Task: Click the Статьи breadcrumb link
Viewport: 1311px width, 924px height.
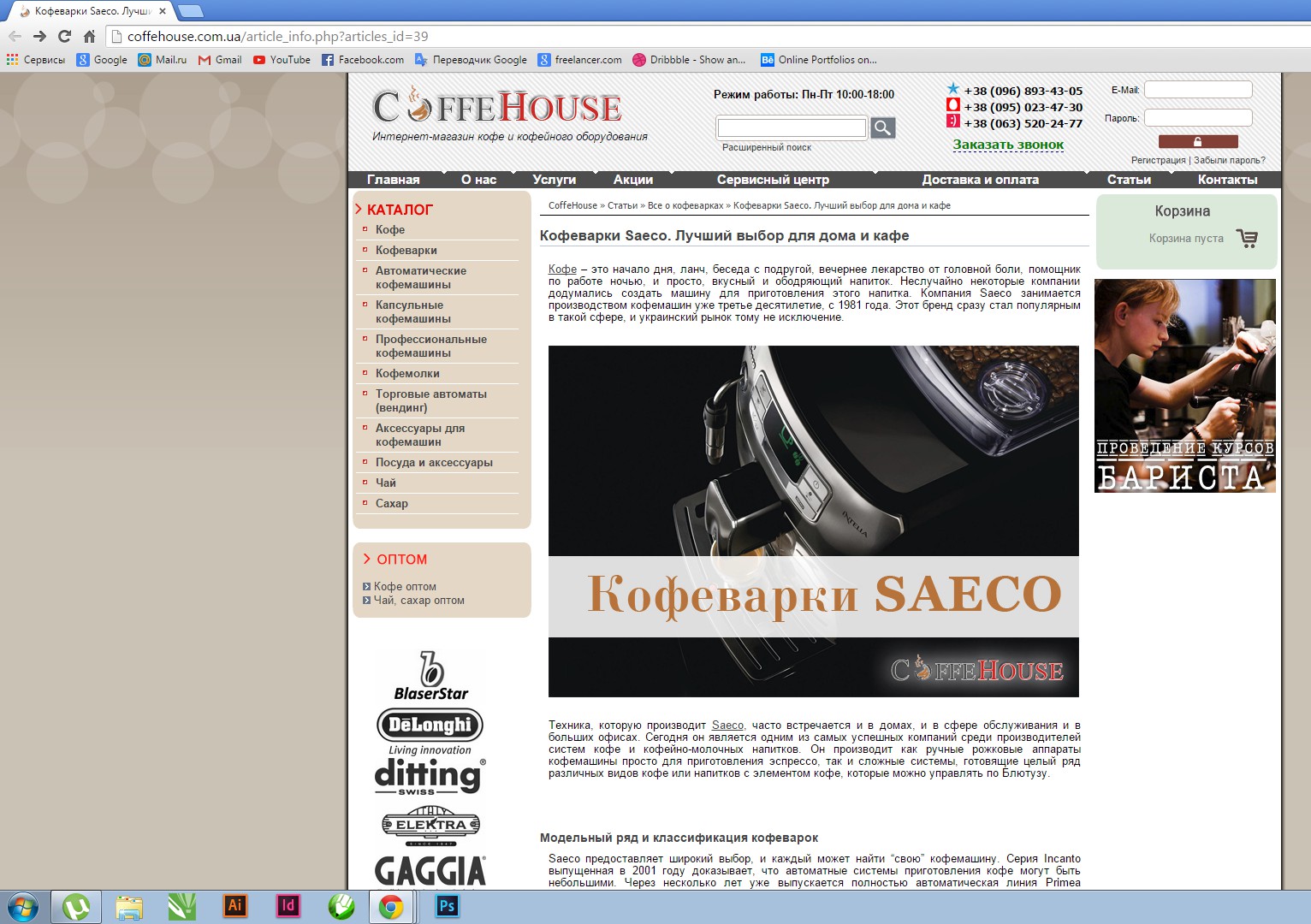Action: (622, 205)
